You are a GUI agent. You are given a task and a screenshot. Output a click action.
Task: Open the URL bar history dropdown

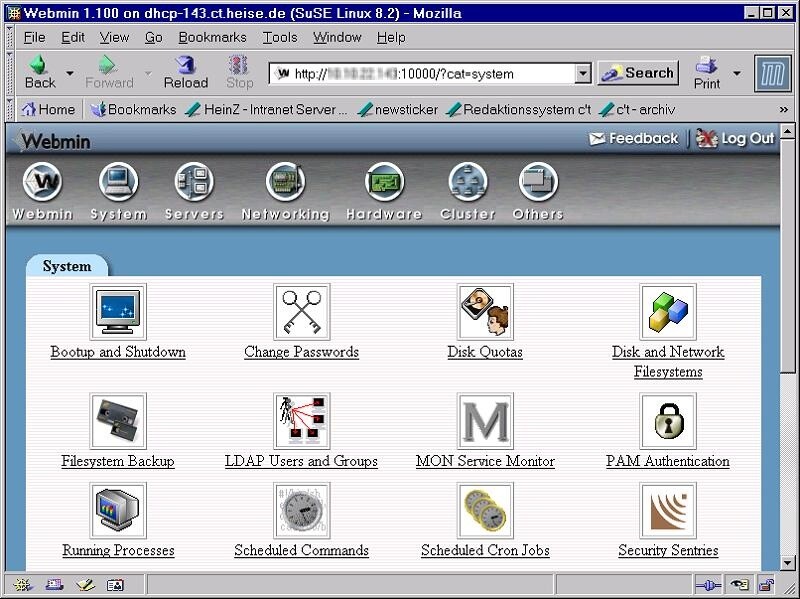[581, 73]
